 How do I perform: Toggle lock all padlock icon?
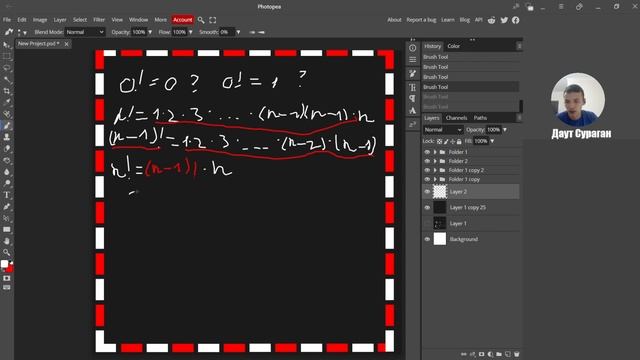click(x=459, y=141)
